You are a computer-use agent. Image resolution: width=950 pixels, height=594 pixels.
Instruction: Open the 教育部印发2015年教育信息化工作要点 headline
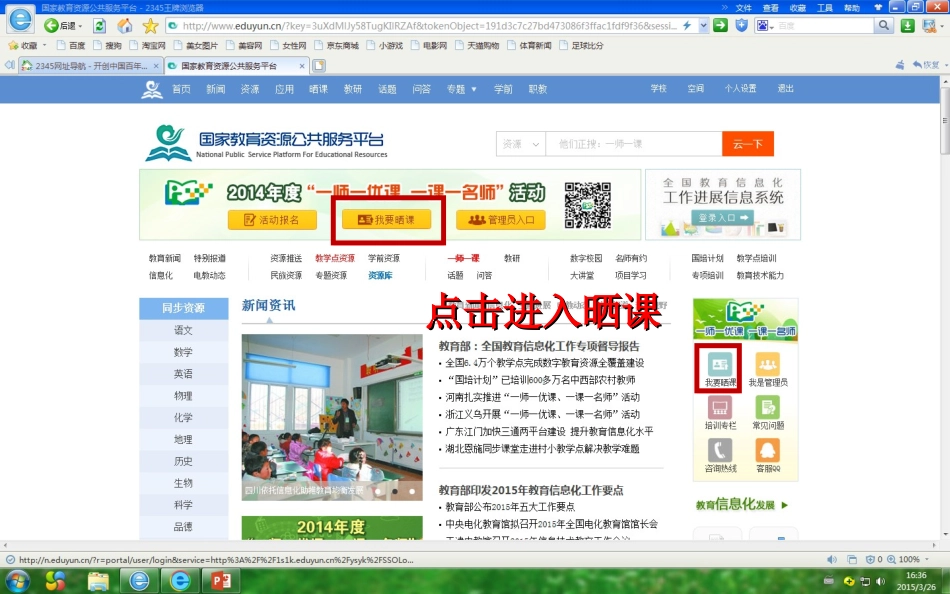(531, 490)
